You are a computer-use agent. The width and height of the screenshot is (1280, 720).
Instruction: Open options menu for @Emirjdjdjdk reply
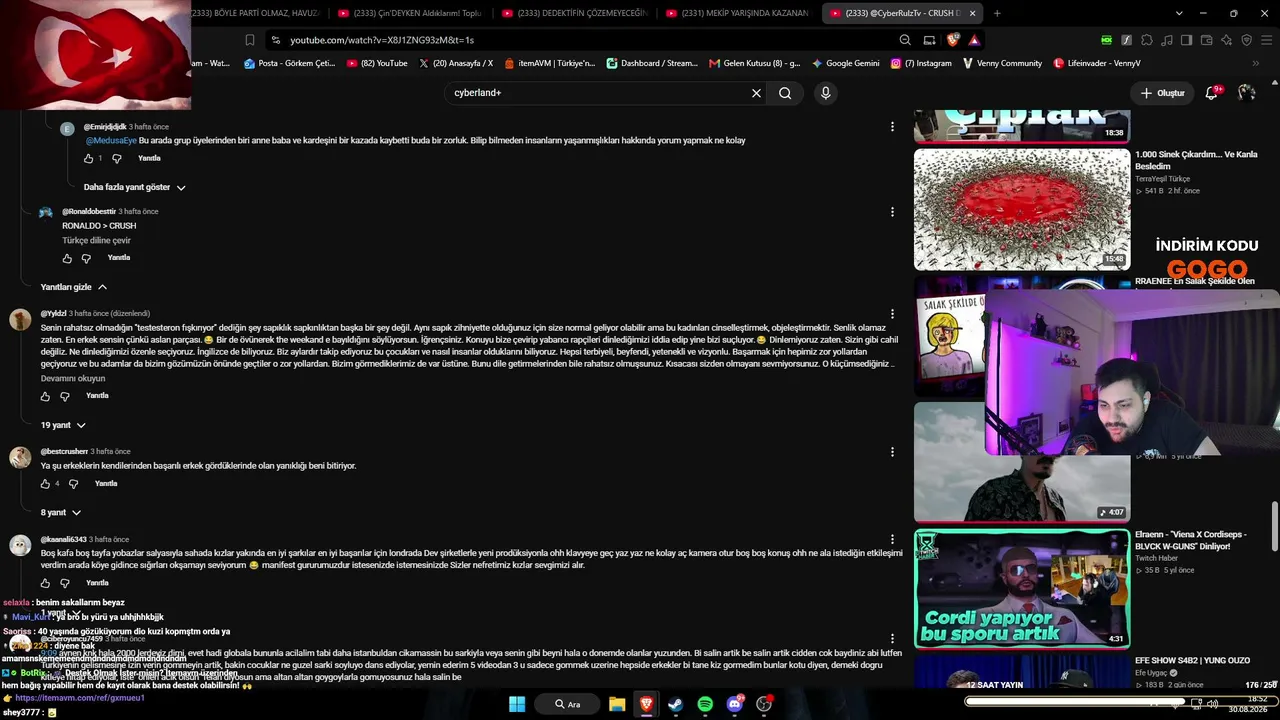point(892,127)
